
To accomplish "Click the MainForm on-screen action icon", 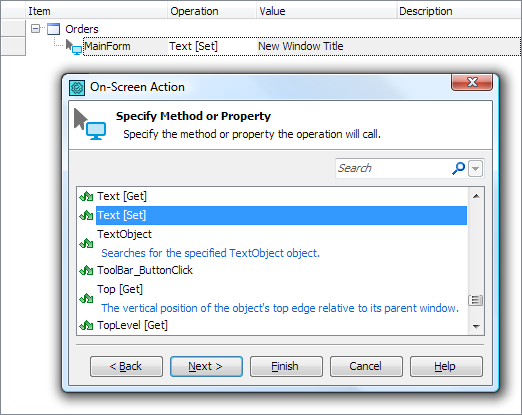I will (74, 47).
